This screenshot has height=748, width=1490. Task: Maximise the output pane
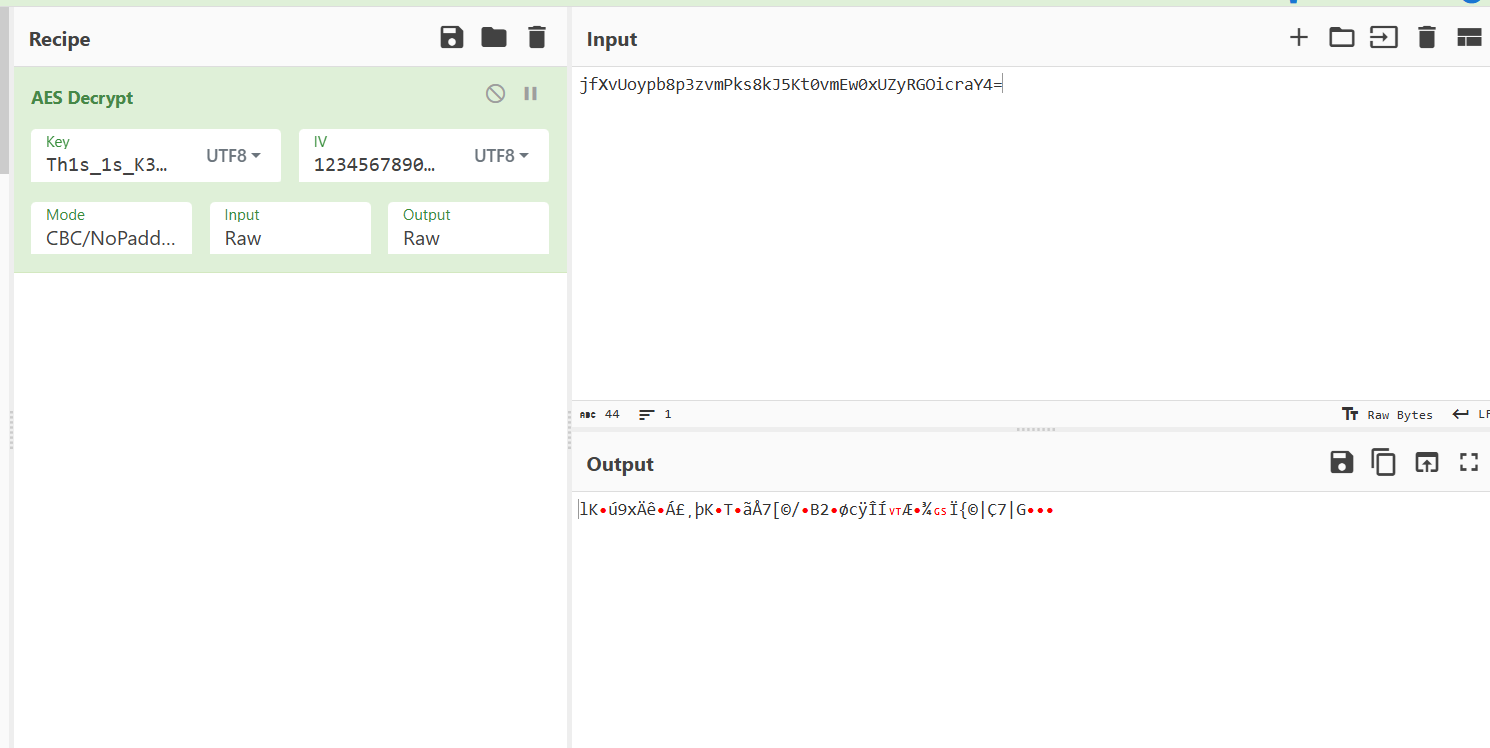(1468, 462)
